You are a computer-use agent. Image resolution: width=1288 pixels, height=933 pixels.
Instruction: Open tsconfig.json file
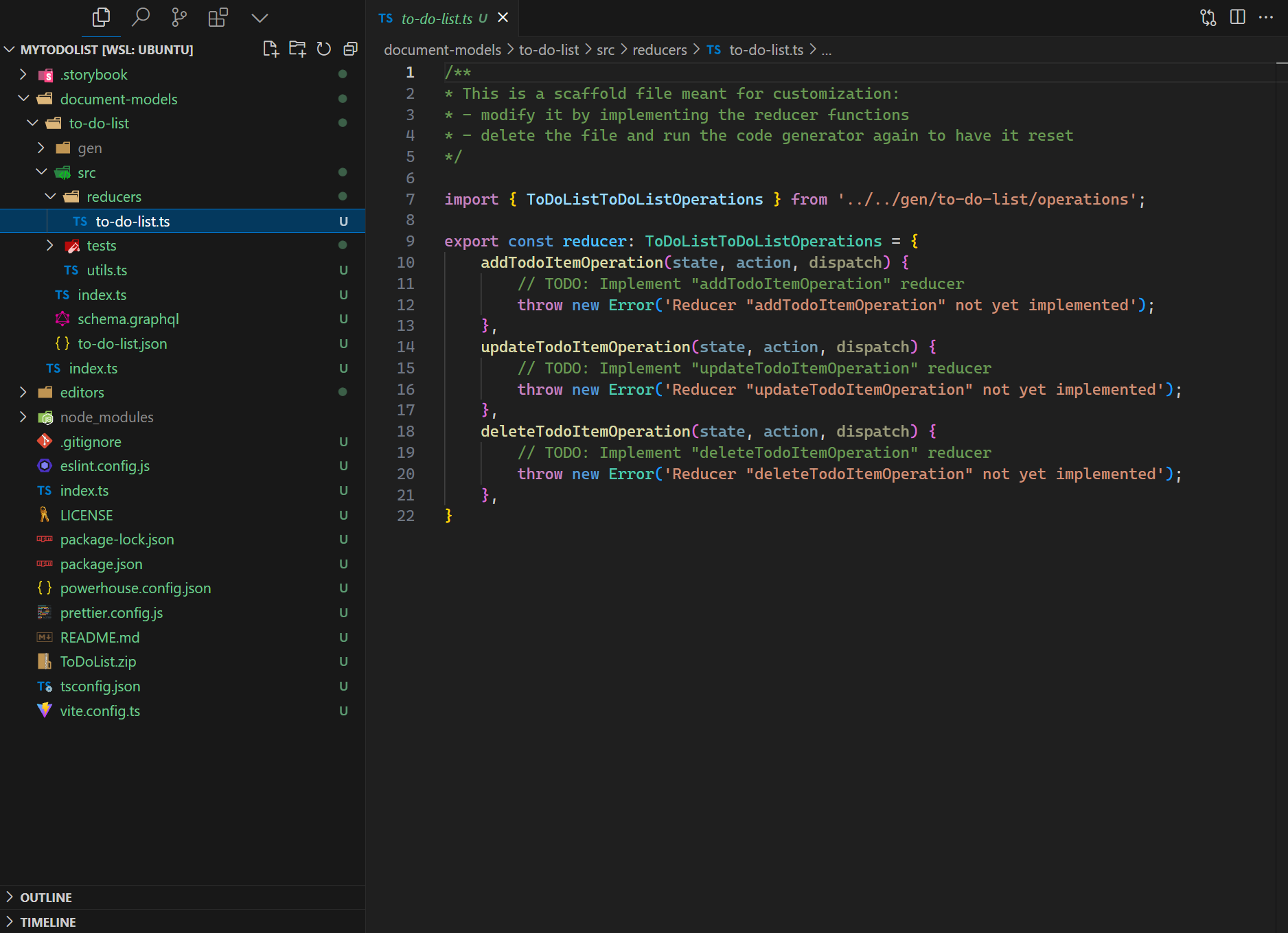click(x=183, y=687)
